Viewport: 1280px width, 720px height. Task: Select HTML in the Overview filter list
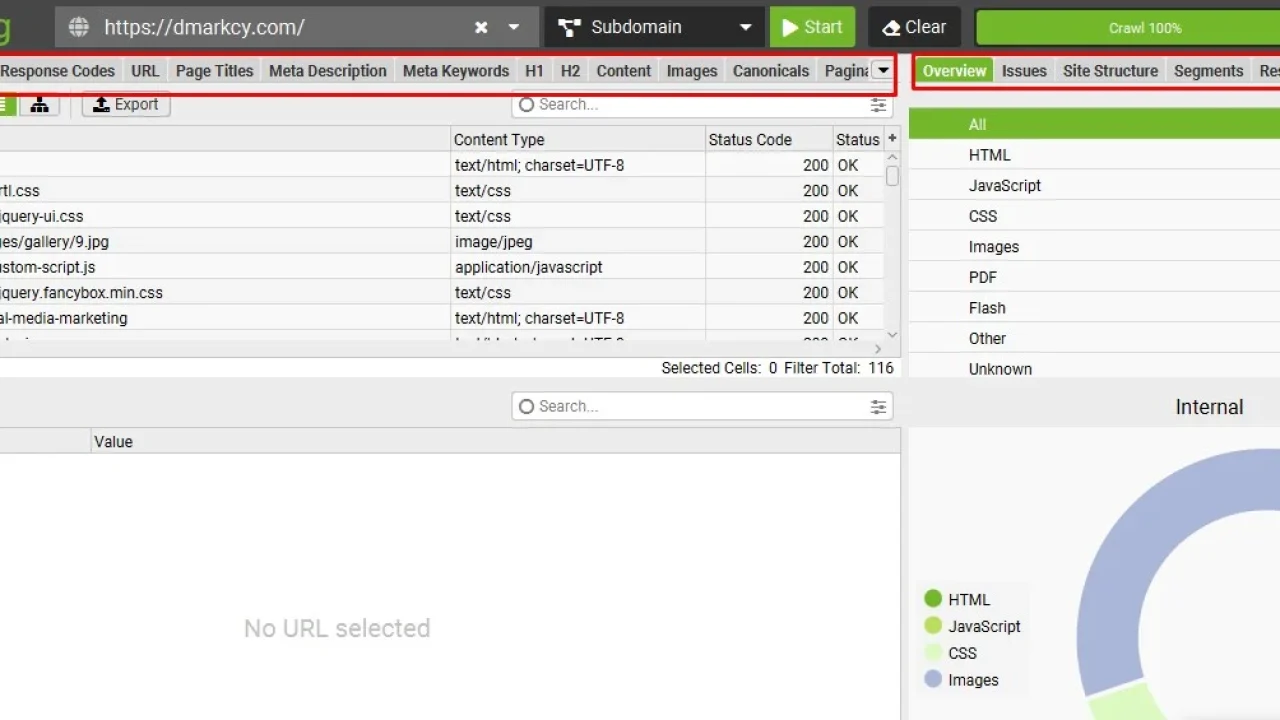990,155
